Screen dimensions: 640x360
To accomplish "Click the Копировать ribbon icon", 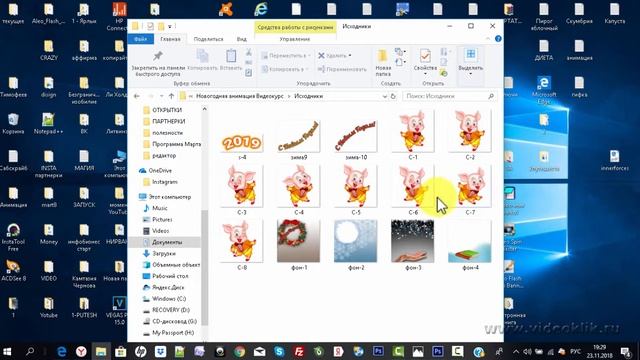I will pos(202,60).
